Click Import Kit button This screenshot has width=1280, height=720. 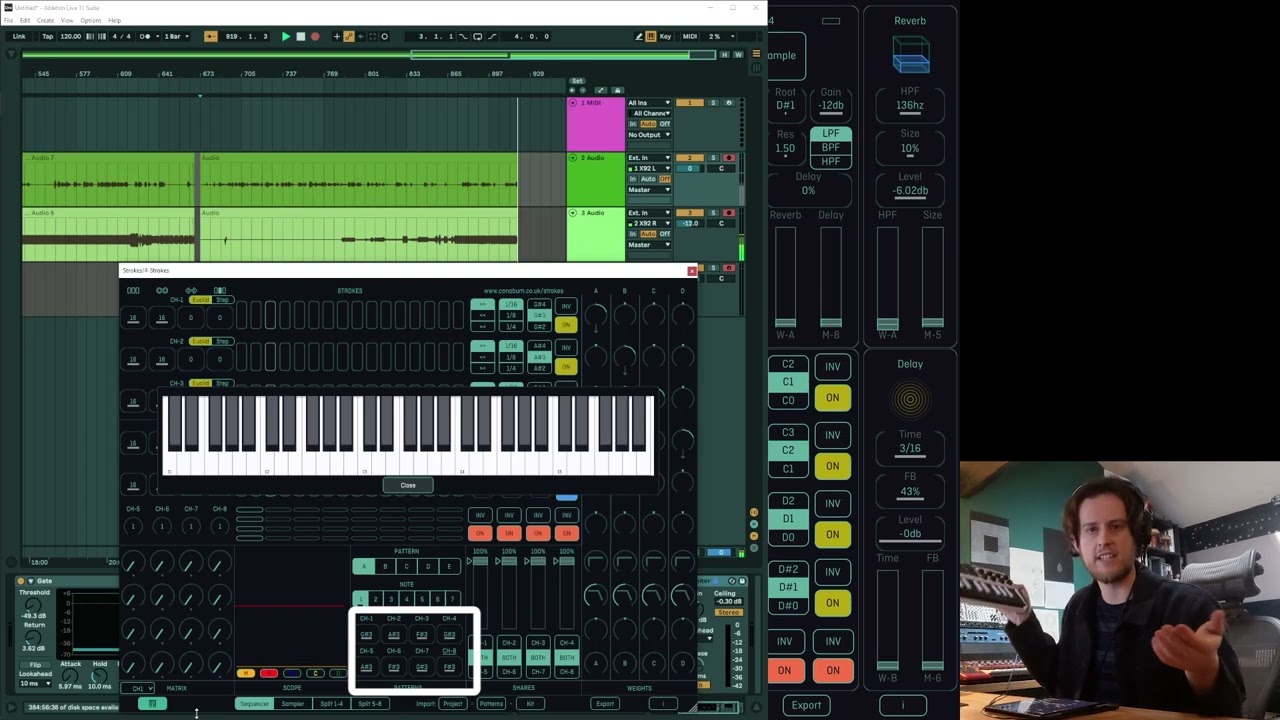tap(530, 704)
